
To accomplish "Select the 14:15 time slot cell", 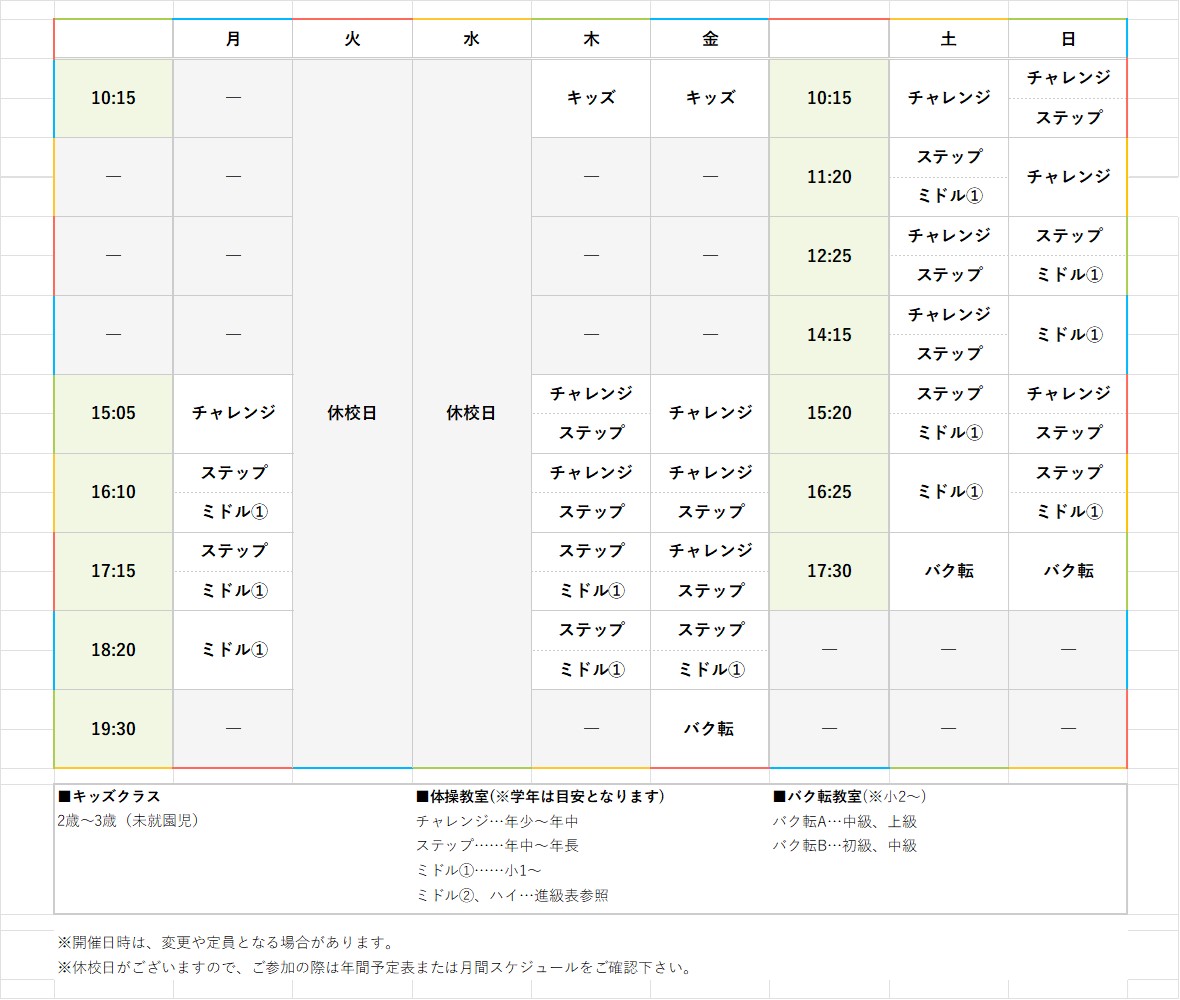I will 829,335.
